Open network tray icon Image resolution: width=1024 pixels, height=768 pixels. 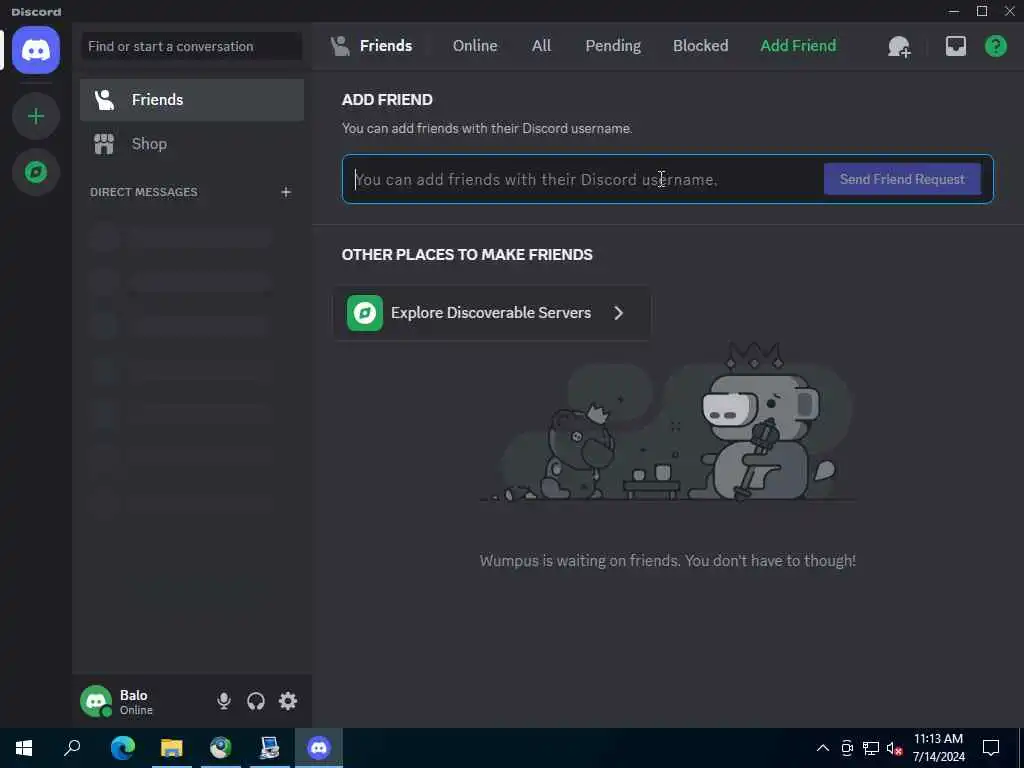click(871, 748)
